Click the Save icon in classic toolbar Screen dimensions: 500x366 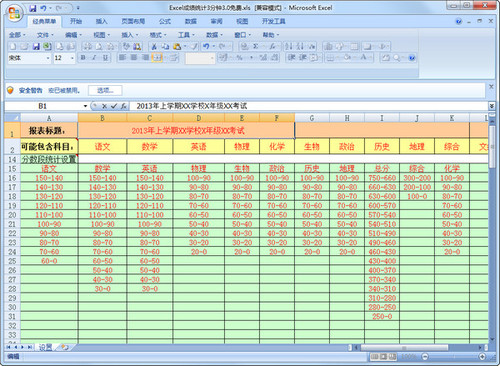(36, 46)
